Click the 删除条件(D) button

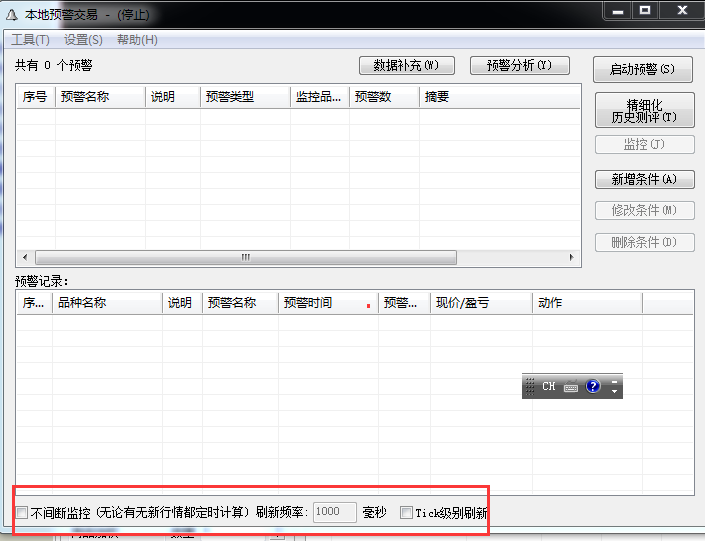644,243
